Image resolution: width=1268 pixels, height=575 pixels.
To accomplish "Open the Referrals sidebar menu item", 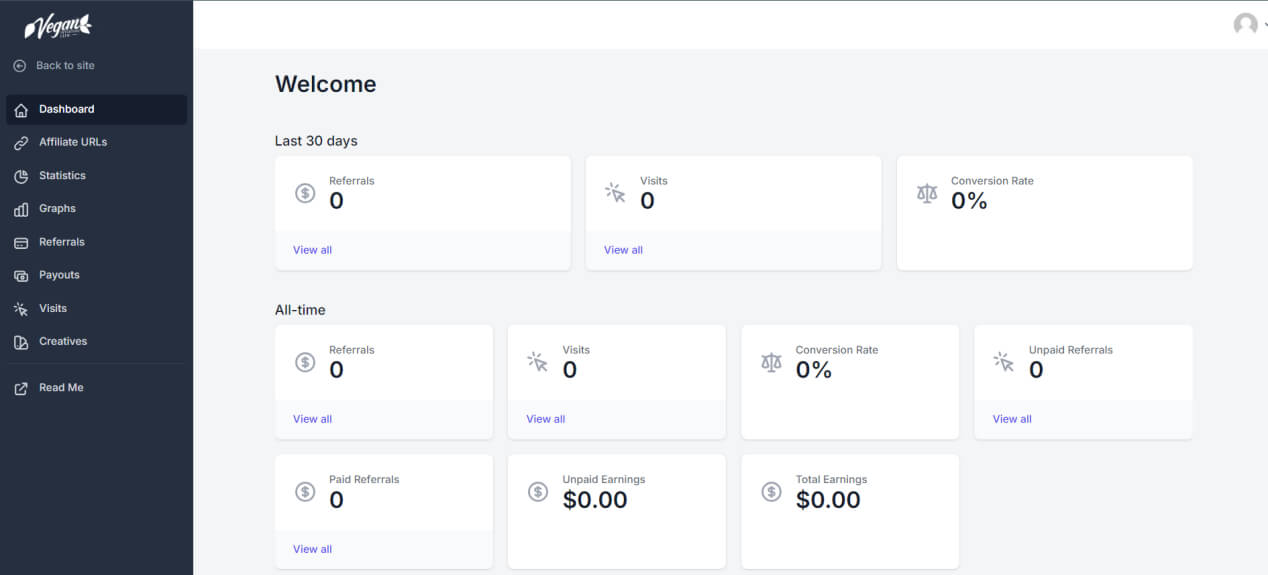I will (96, 242).
